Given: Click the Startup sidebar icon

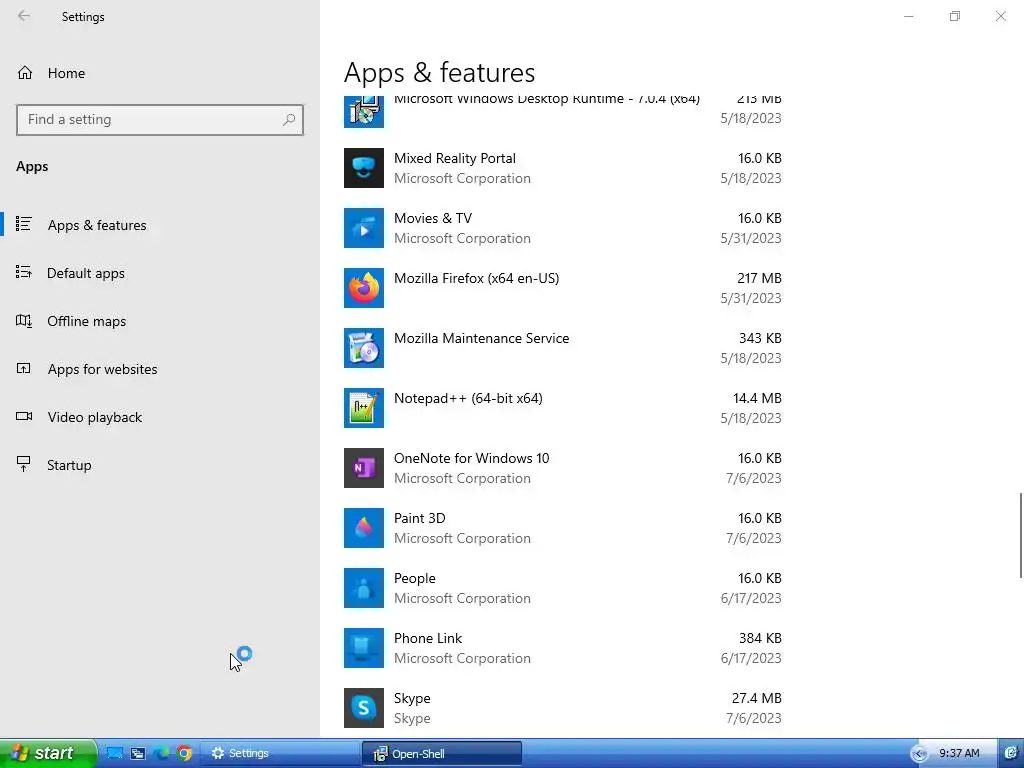Looking at the screenshot, I should [x=24, y=464].
